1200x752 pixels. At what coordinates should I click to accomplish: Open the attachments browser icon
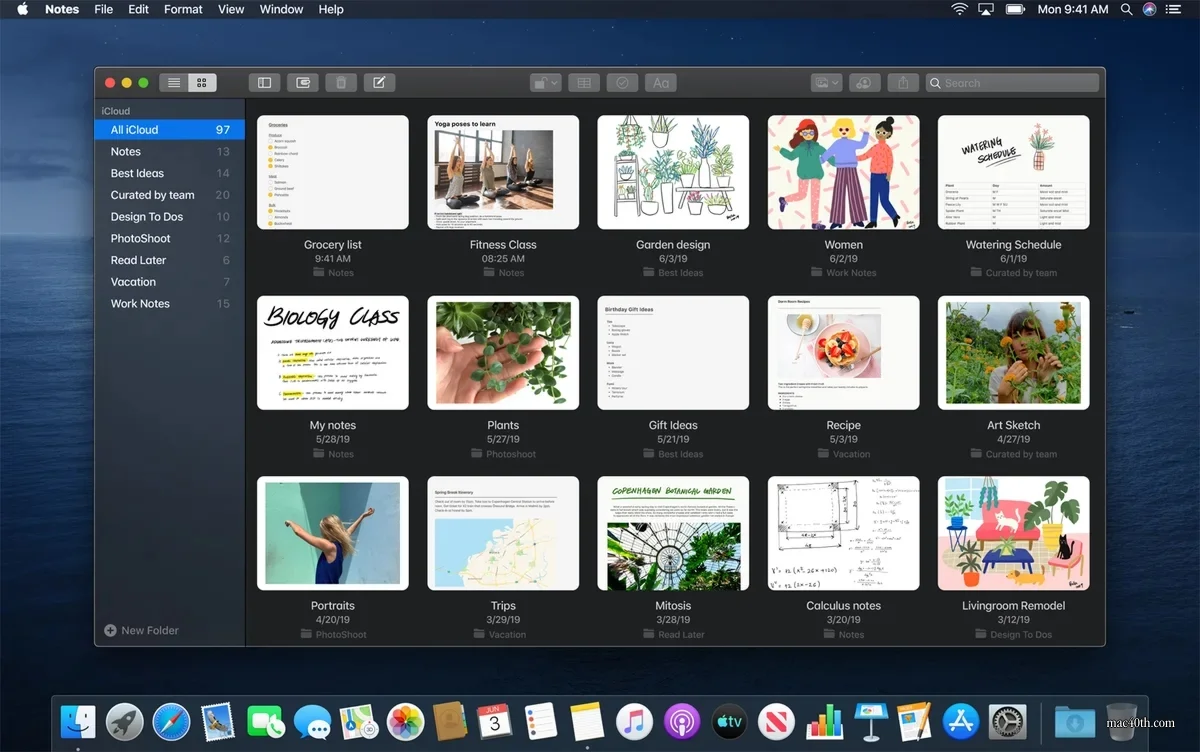coord(302,82)
